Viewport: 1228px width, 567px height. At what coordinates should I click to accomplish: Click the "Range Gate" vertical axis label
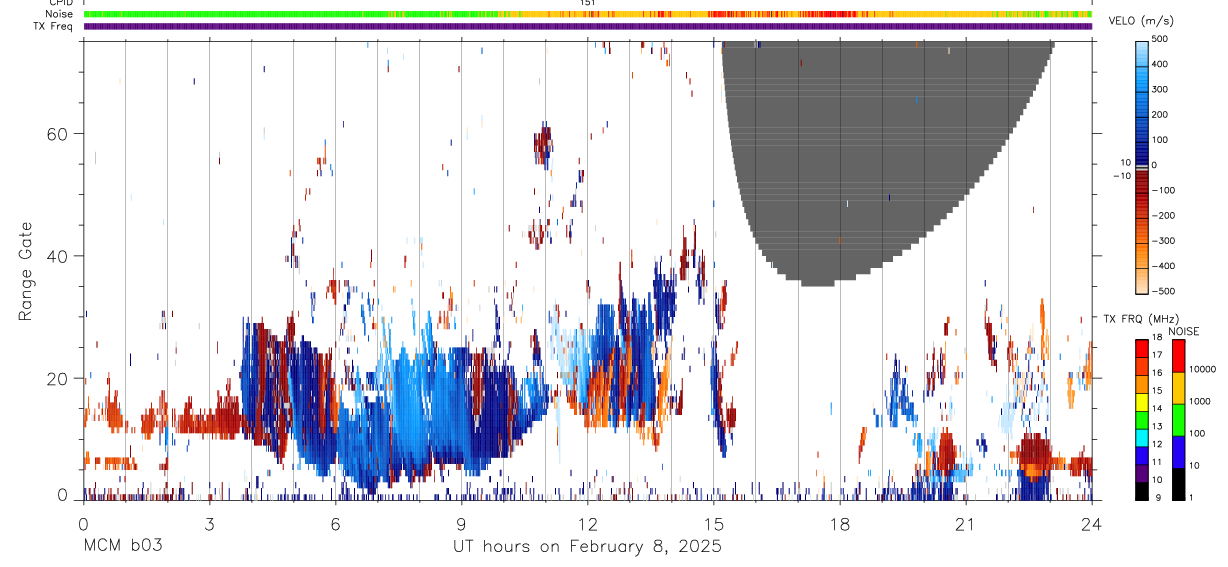pos(25,272)
